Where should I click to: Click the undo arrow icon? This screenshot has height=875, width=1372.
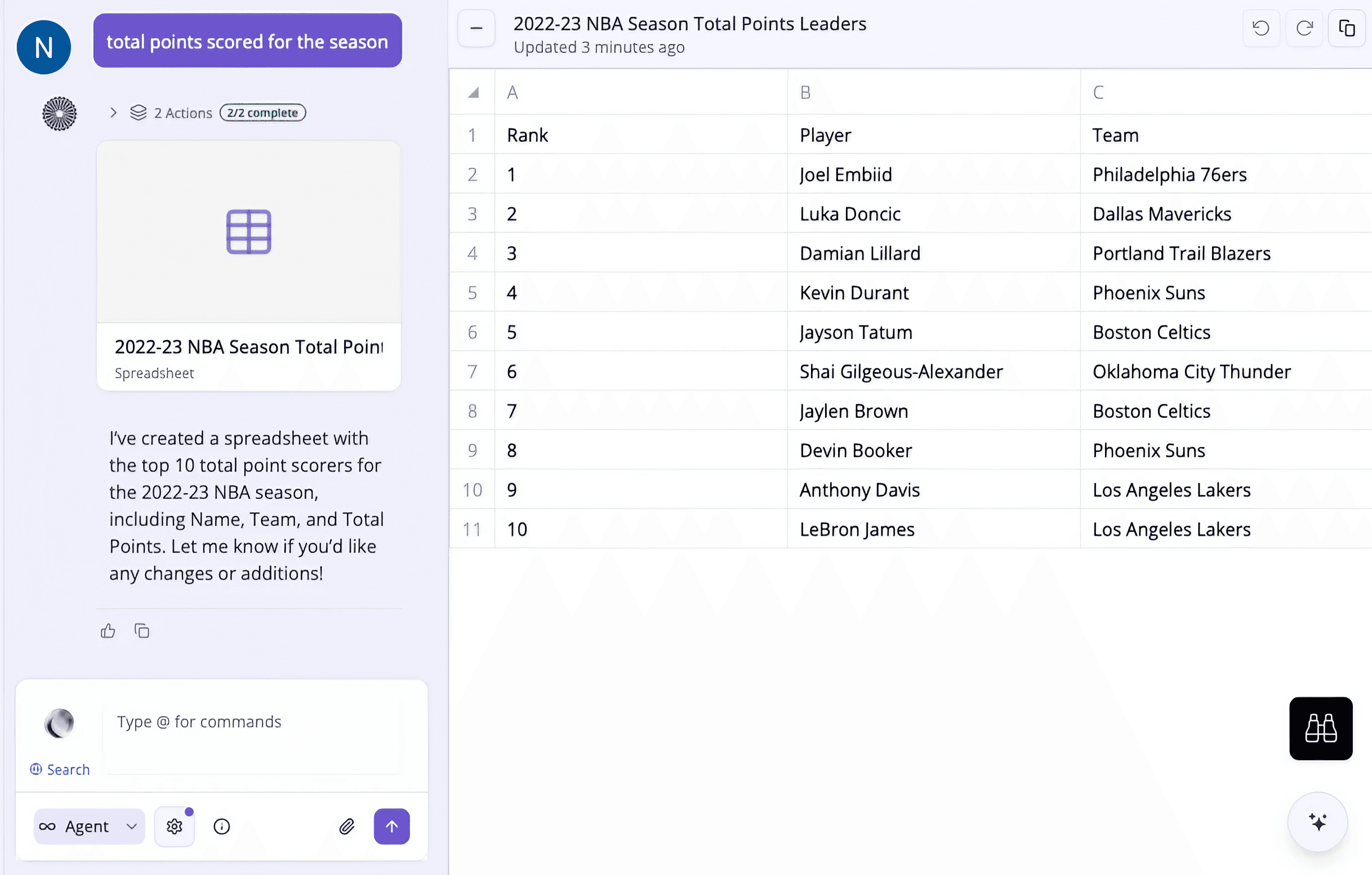pyautogui.click(x=1260, y=28)
